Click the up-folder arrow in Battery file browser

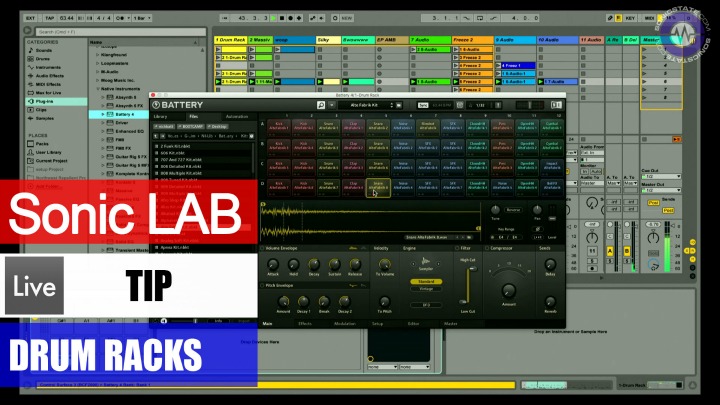click(156, 136)
